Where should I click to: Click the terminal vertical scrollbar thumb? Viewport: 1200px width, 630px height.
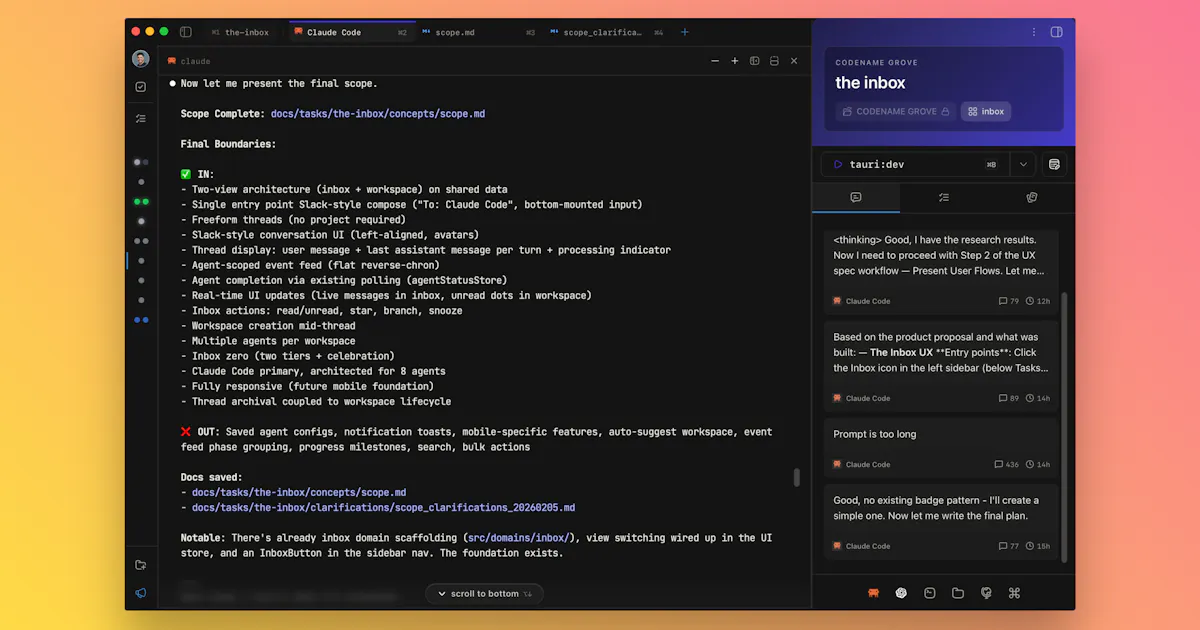tap(797, 477)
